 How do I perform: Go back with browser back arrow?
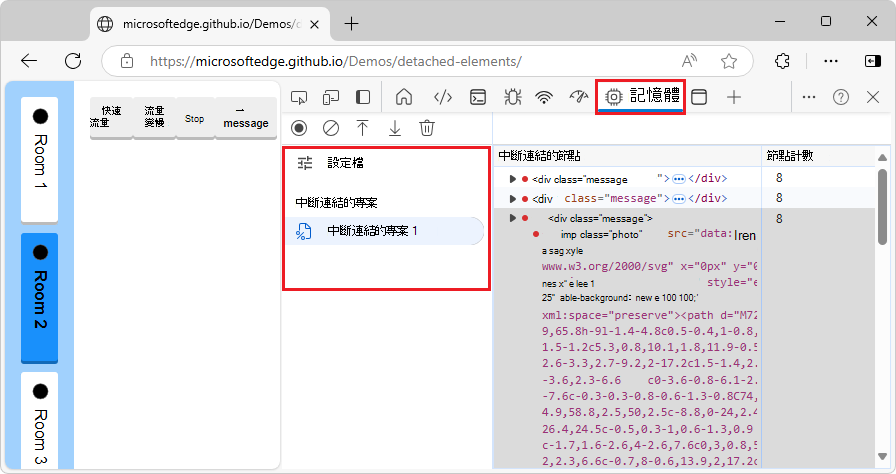[x=29, y=61]
